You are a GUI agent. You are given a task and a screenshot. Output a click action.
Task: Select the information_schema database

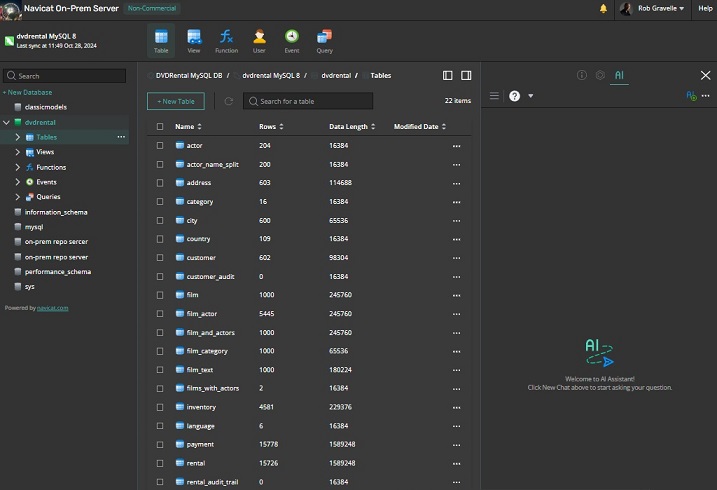click(x=56, y=212)
